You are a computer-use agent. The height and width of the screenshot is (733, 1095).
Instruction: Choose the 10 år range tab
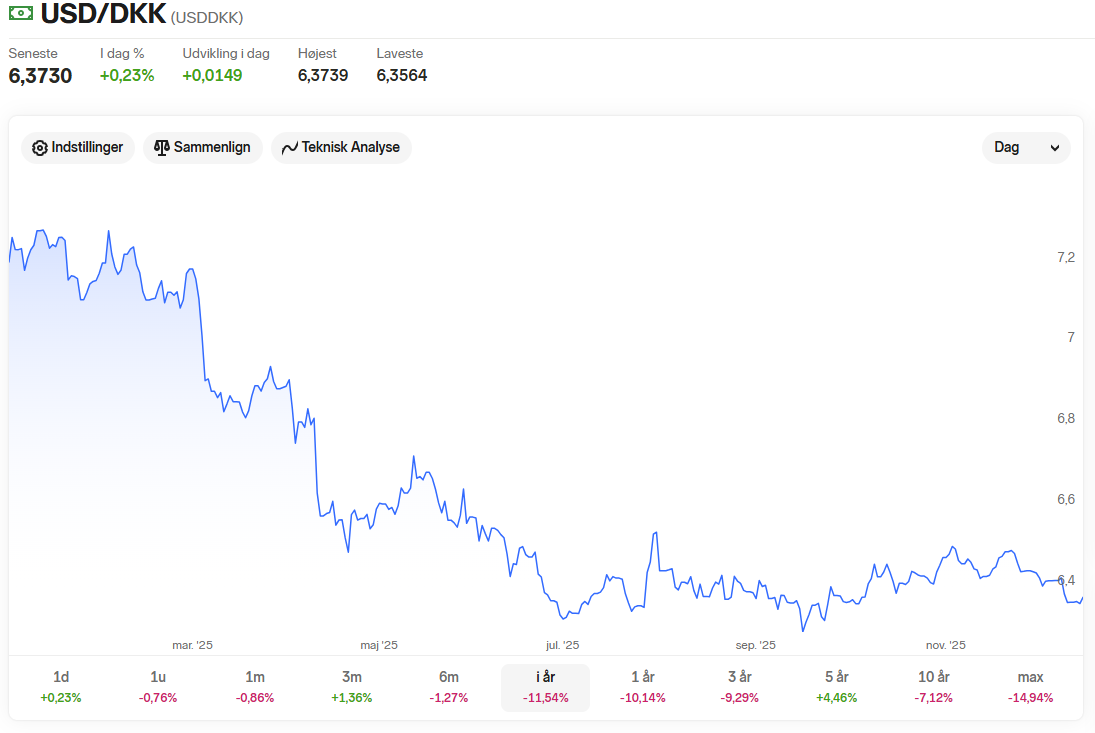tap(934, 687)
